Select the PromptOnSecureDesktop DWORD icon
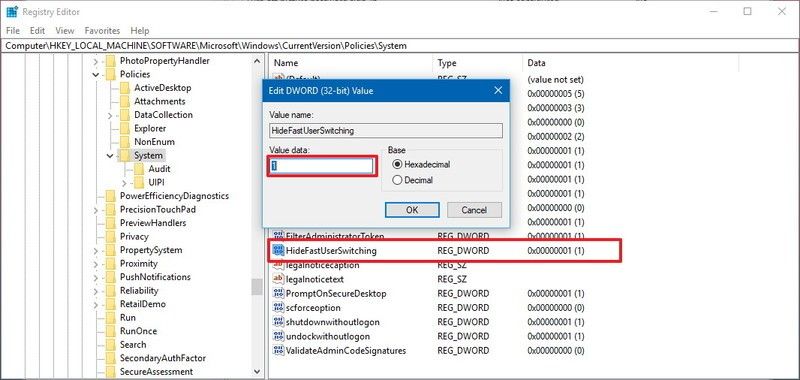 (x=279, y=293)
